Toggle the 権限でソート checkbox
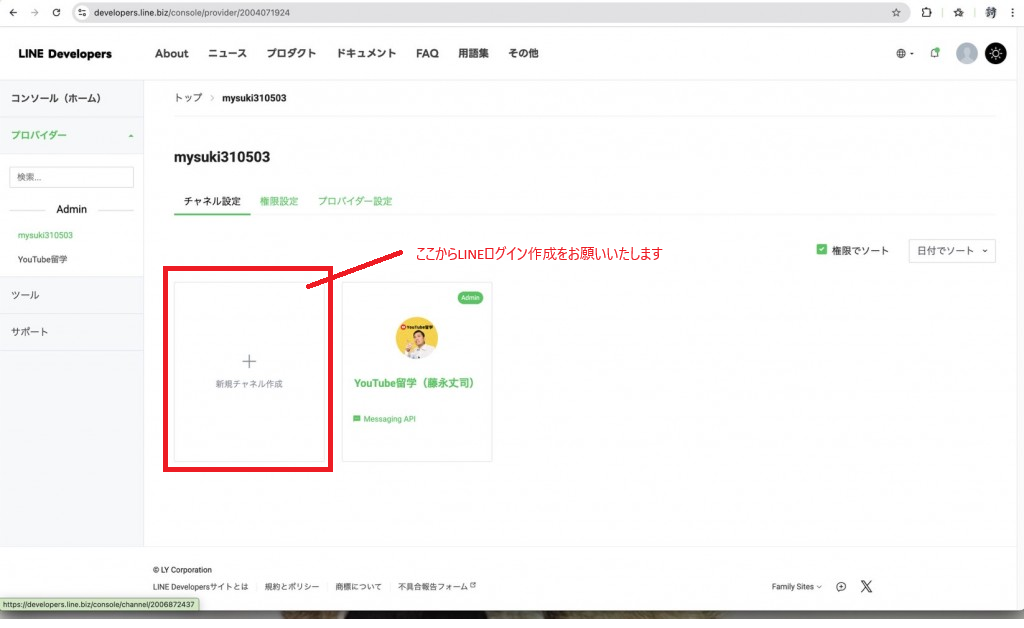The width and height of the screenshot is (1024, 628). click(822, 249)
